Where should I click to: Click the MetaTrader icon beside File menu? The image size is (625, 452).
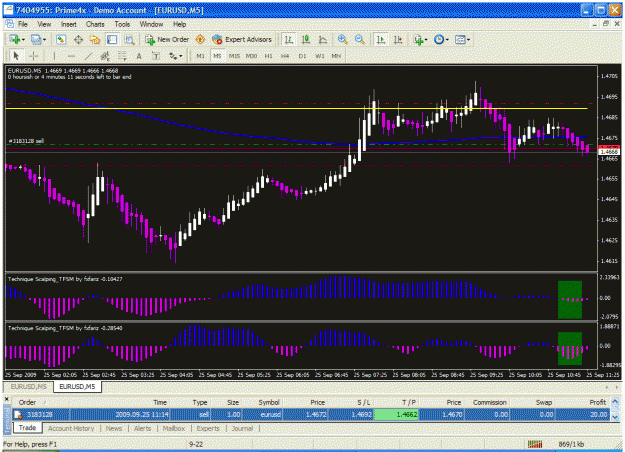click(10, 24)
